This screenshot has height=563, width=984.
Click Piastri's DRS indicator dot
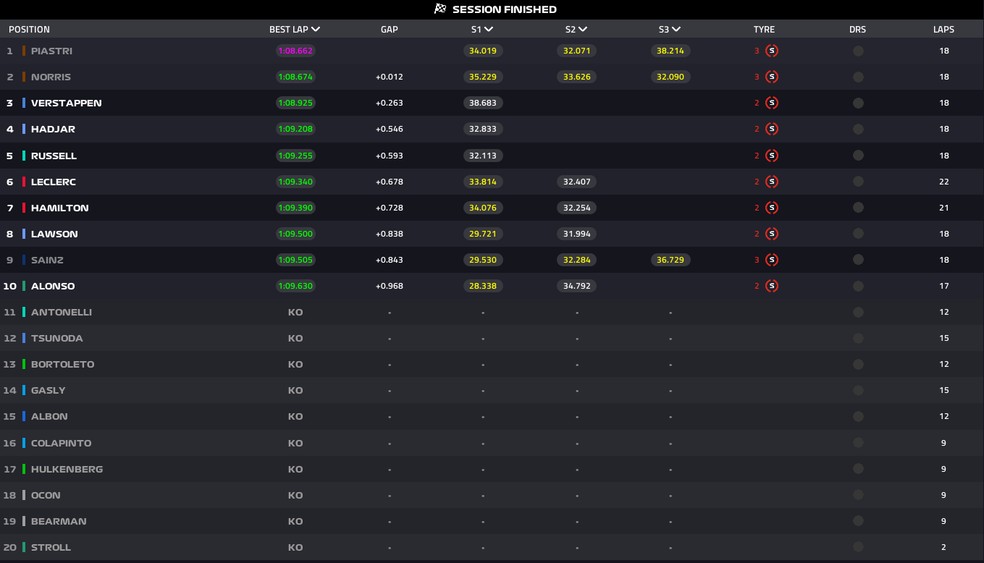pyautogui.click(x=858, y=51)
